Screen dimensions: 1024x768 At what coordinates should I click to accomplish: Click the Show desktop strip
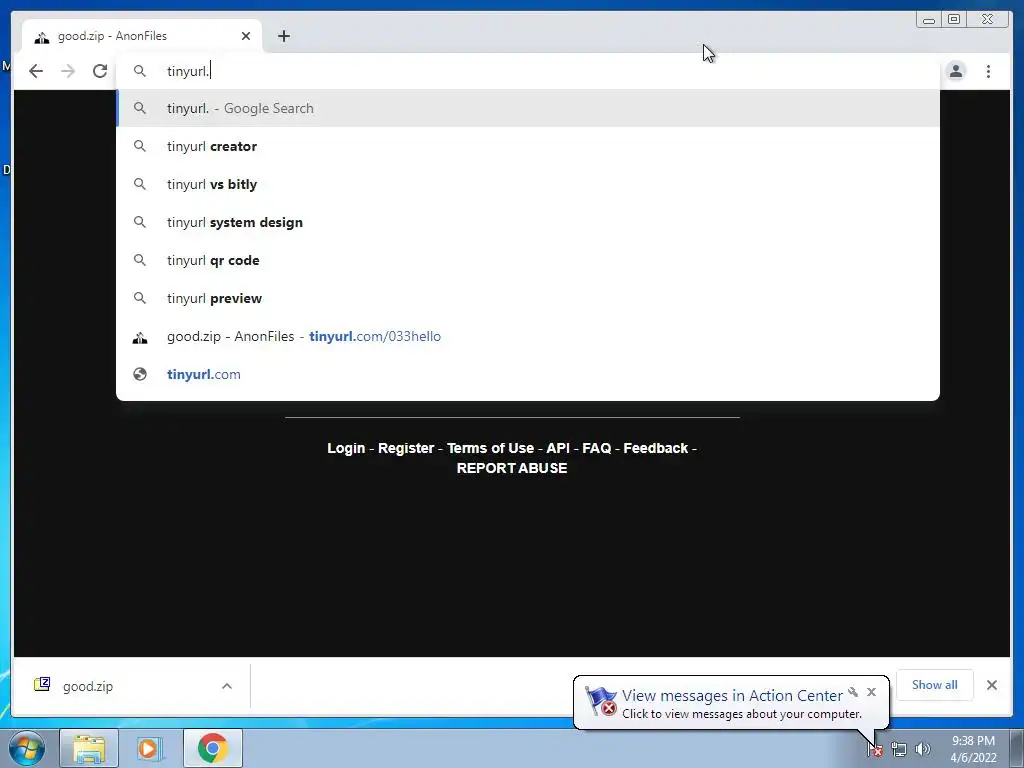point(1017,748)
